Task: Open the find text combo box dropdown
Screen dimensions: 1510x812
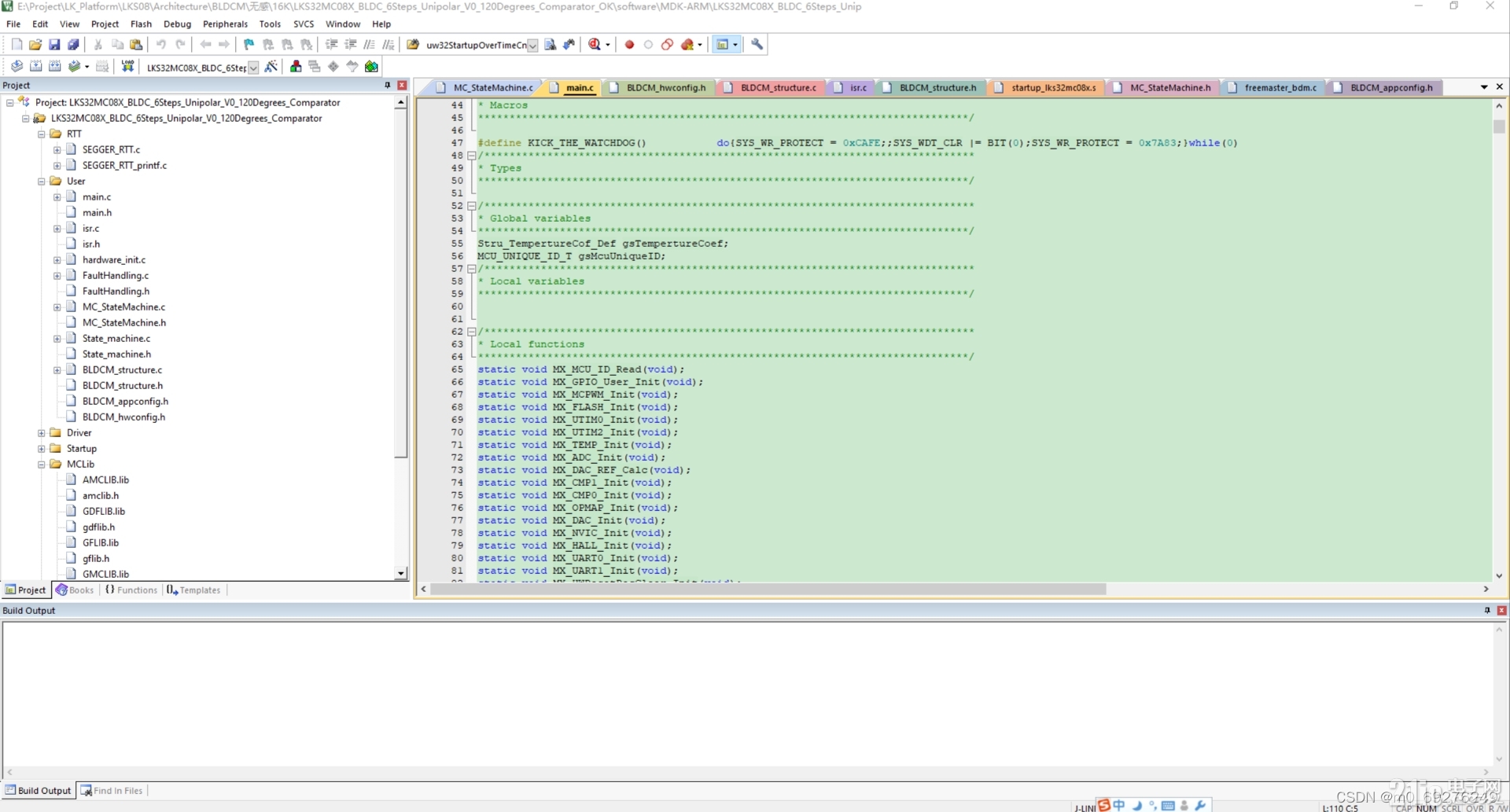Action: point(532,46)
